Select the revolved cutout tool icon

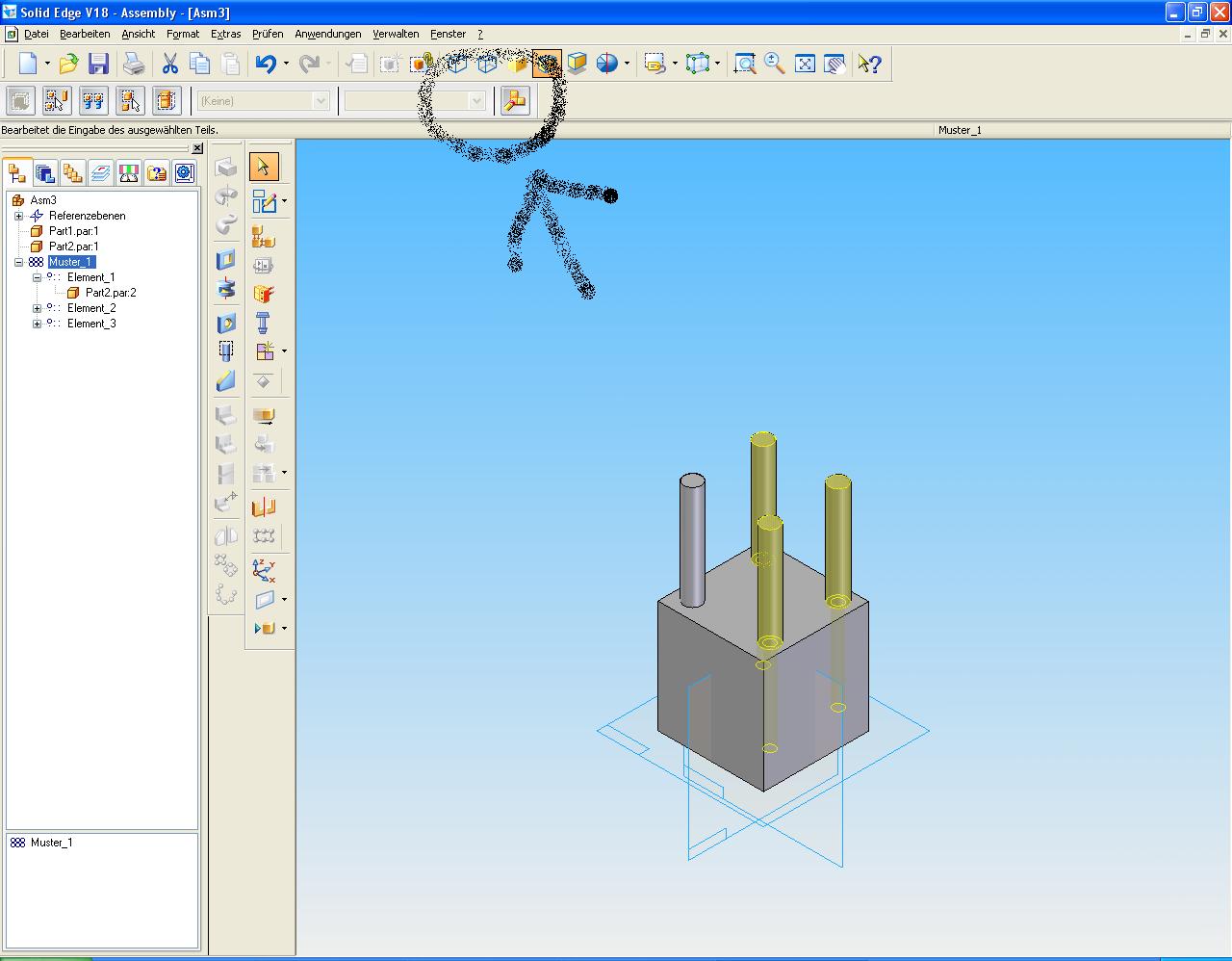pyautogui.click(x=226, y=289)
